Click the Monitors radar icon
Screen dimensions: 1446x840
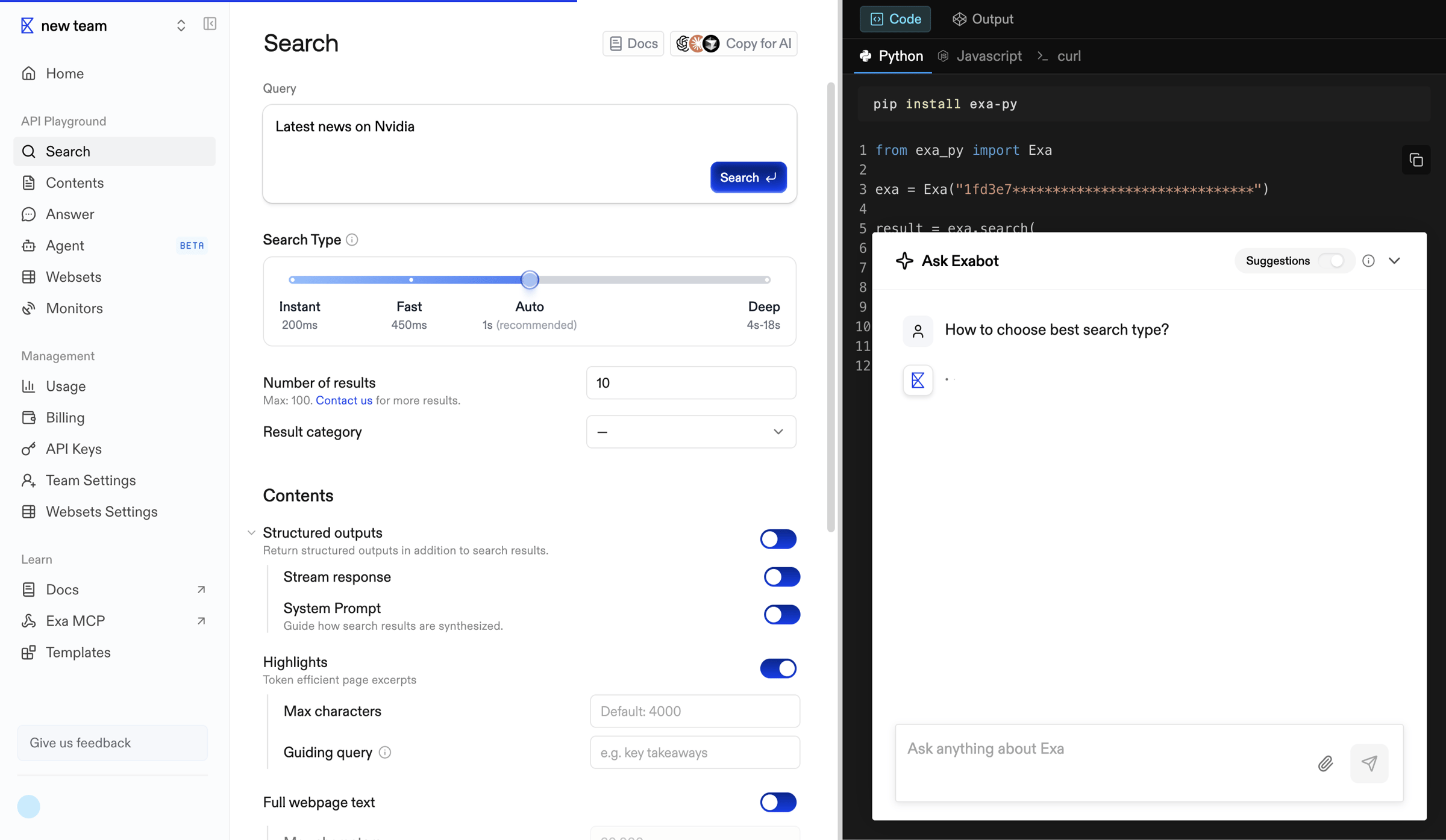pyautogui.click(x=28, y=308)
